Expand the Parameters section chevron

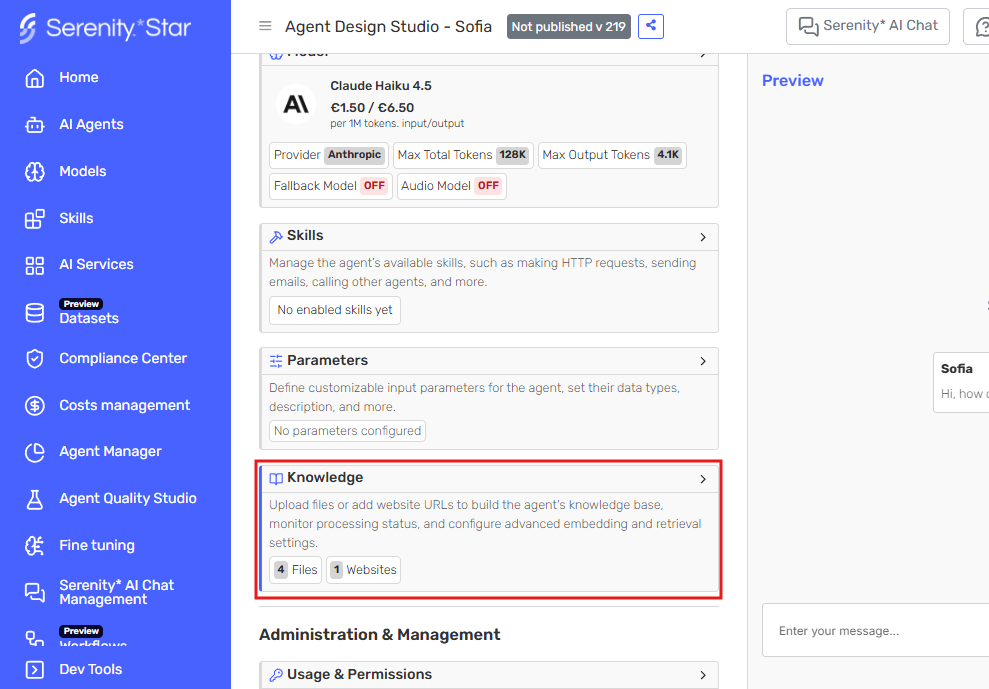[x=703, y=362]
